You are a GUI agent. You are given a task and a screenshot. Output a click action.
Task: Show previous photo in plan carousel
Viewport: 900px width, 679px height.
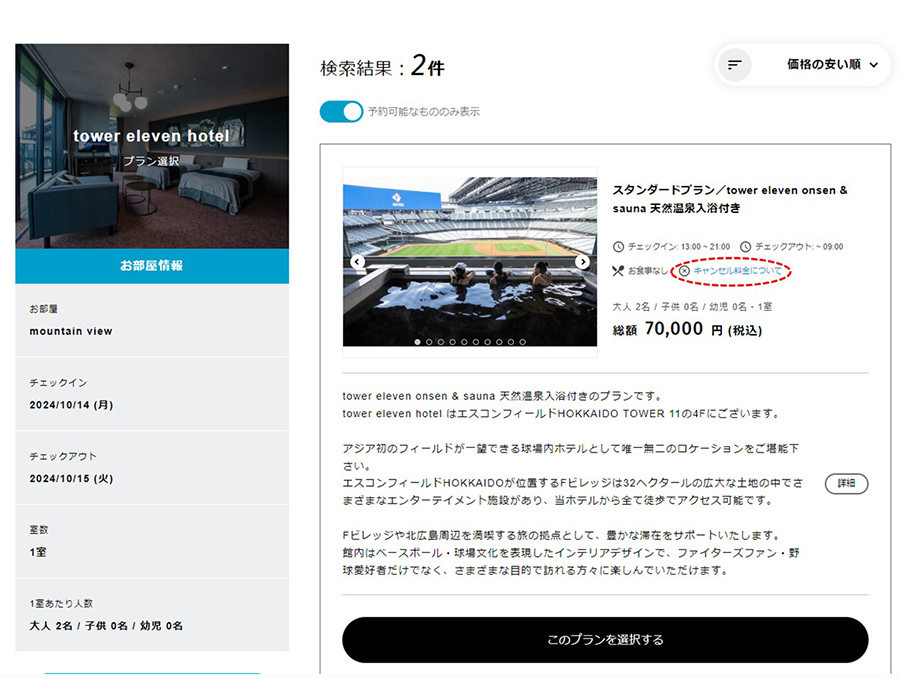pyautogui.click(x=358, y=262)
